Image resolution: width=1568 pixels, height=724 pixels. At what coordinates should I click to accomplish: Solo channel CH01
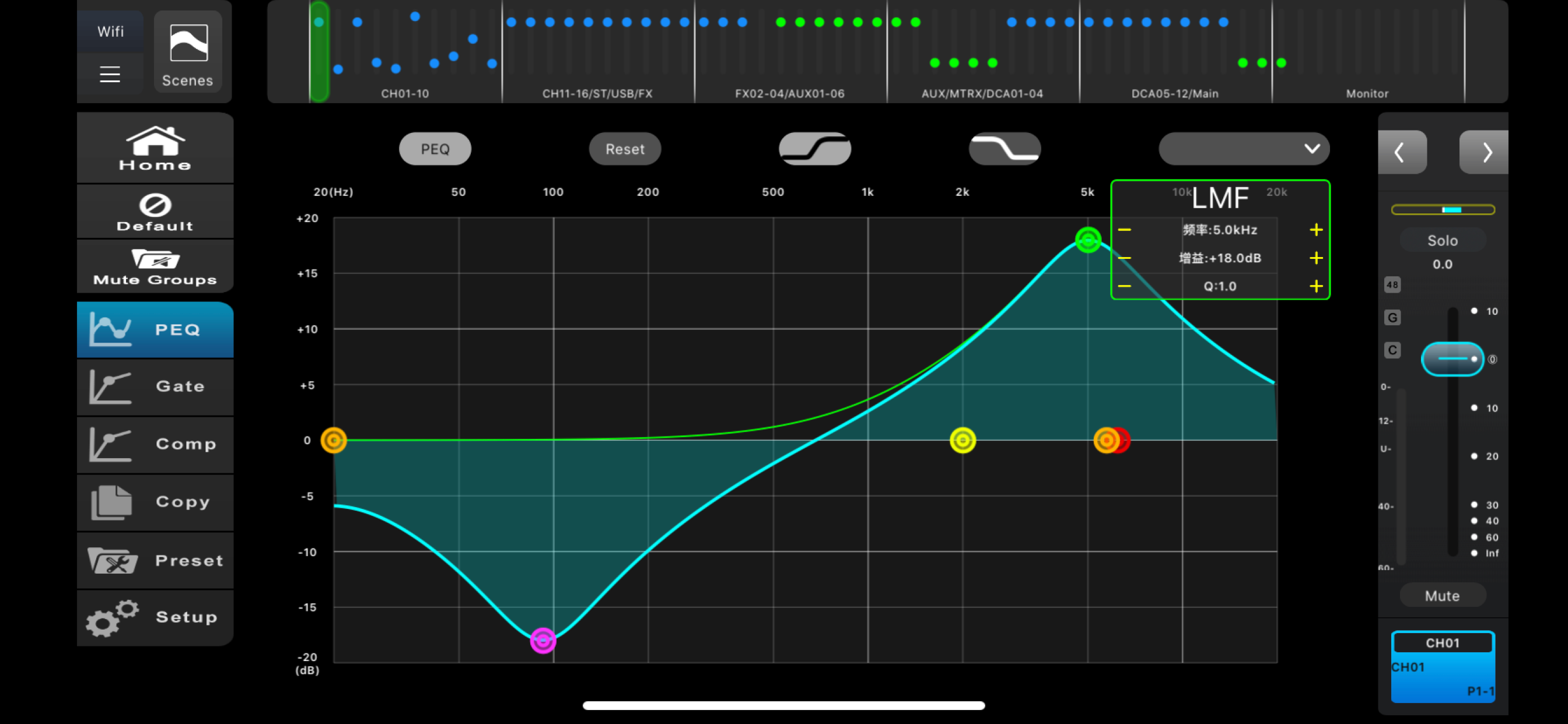coord(1443,240)
